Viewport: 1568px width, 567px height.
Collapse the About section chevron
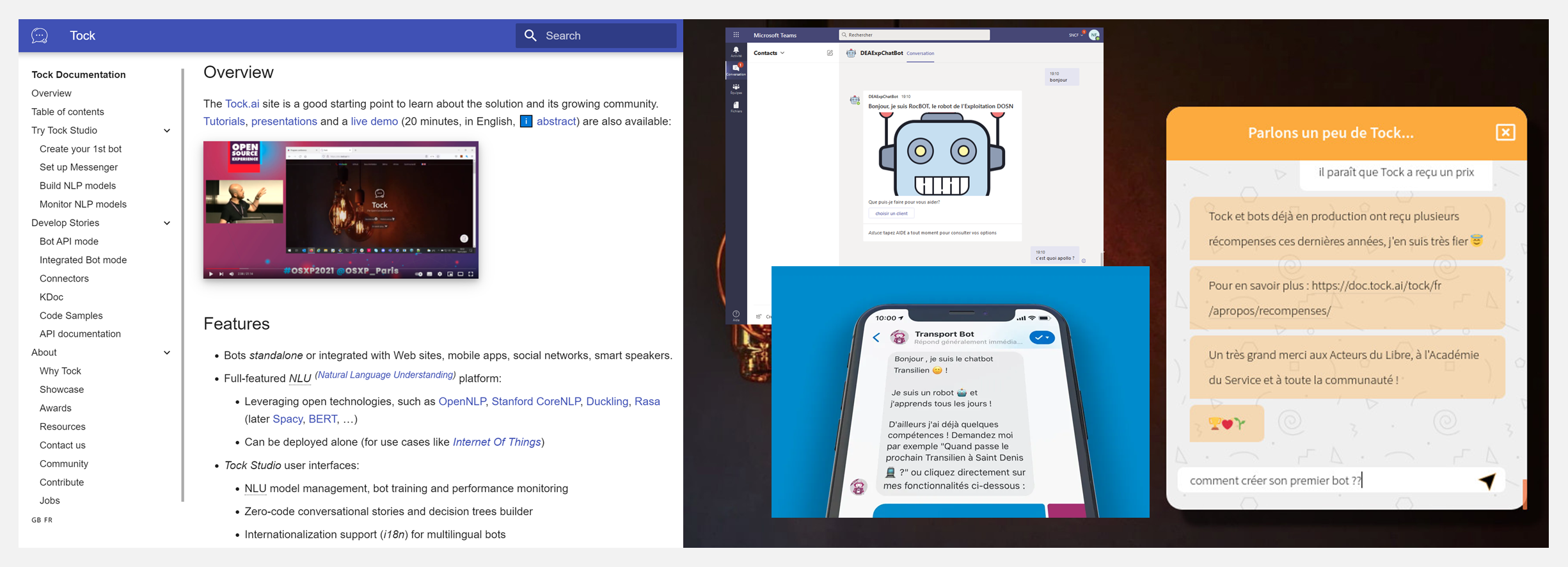point(167,353)
